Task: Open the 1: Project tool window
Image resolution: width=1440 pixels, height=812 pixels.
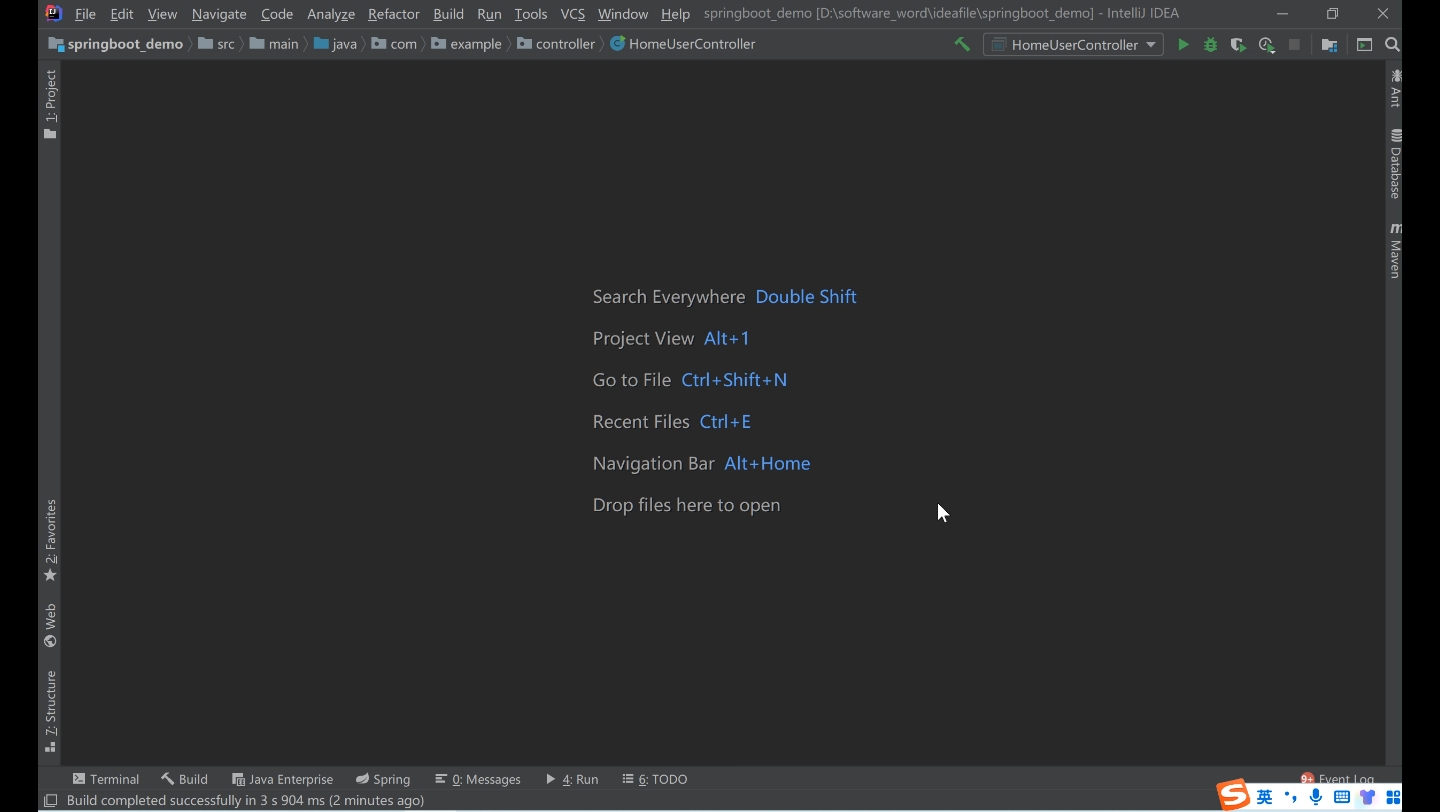Action: click(50, 104)
